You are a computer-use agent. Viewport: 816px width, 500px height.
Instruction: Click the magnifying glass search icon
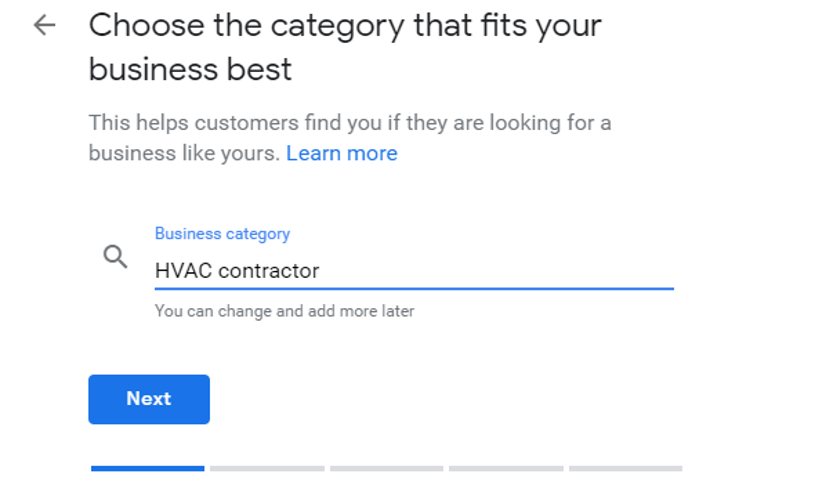115,257
